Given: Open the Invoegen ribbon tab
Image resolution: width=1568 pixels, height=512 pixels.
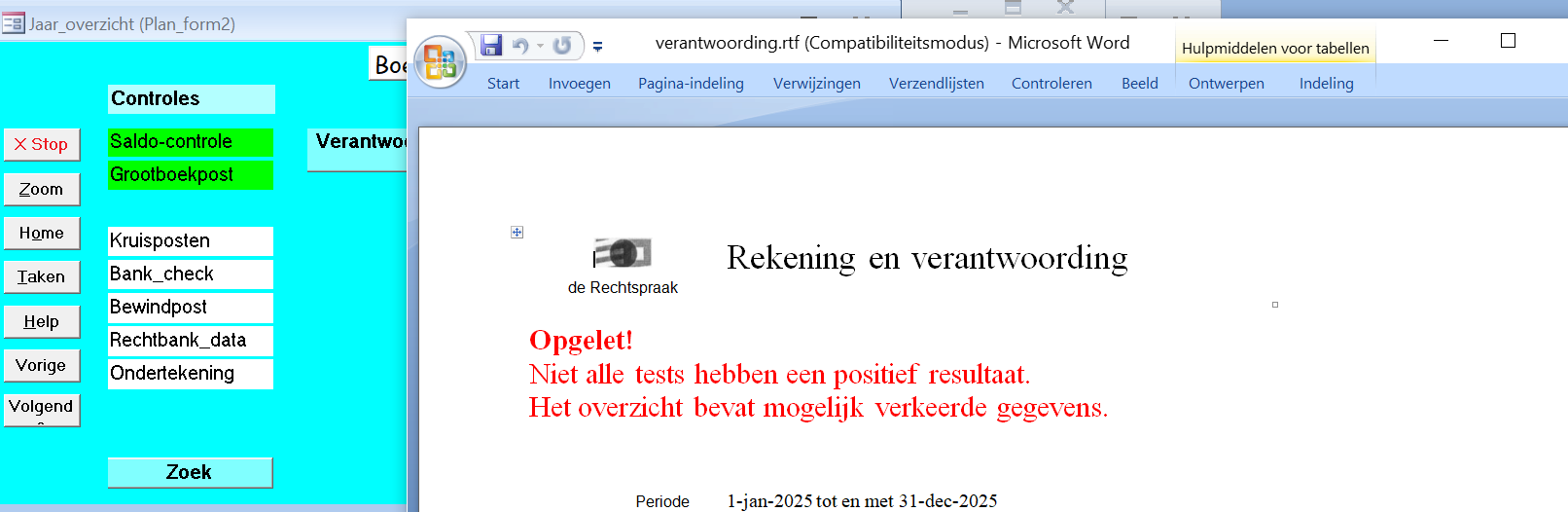Looking at the screenshot, I should (580, 84).
